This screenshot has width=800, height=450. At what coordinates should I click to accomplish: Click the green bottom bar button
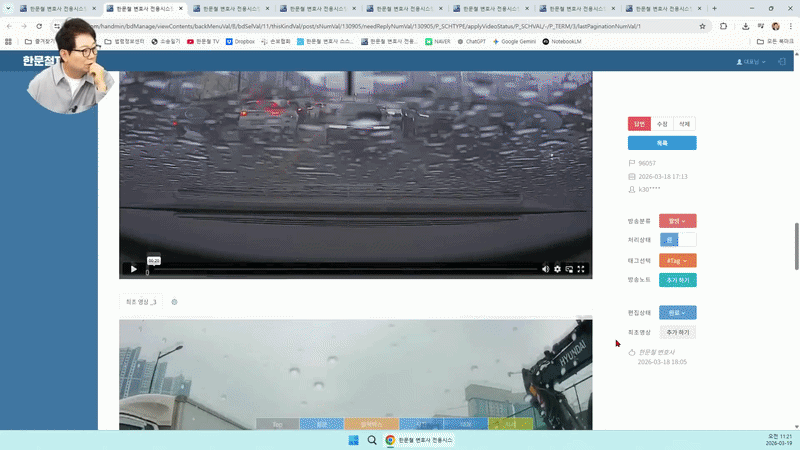click(511, 424)
